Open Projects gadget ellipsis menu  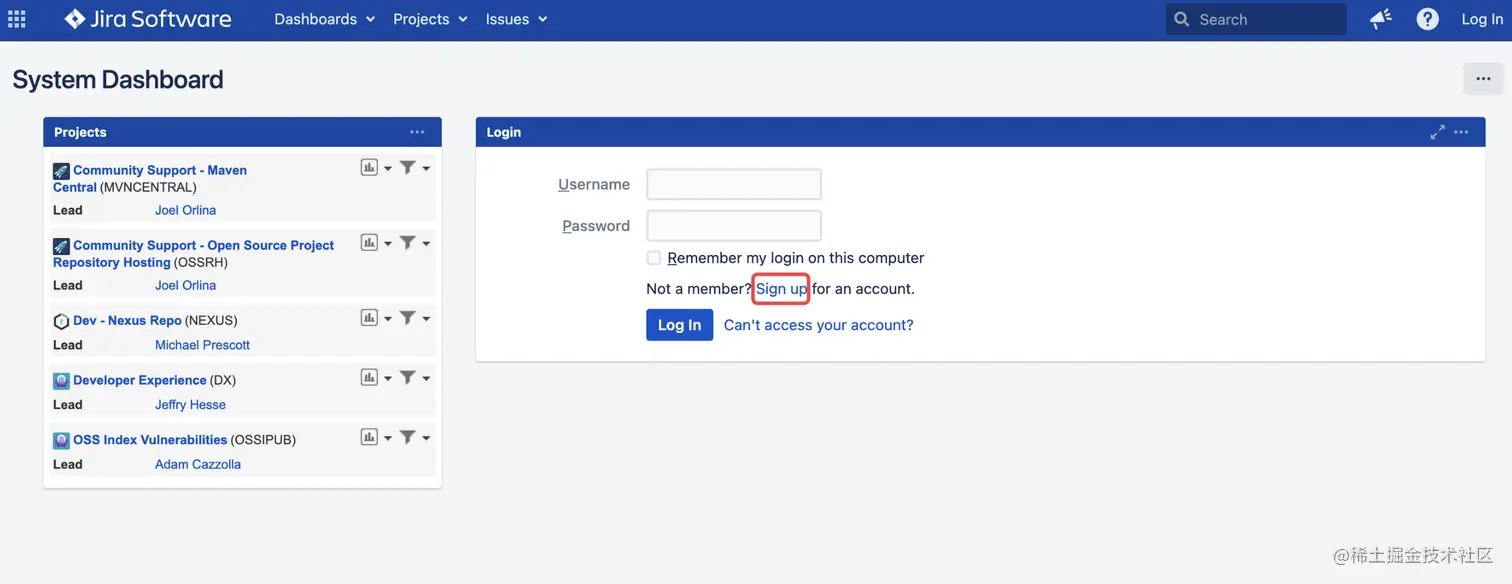[x=417, y=132]
